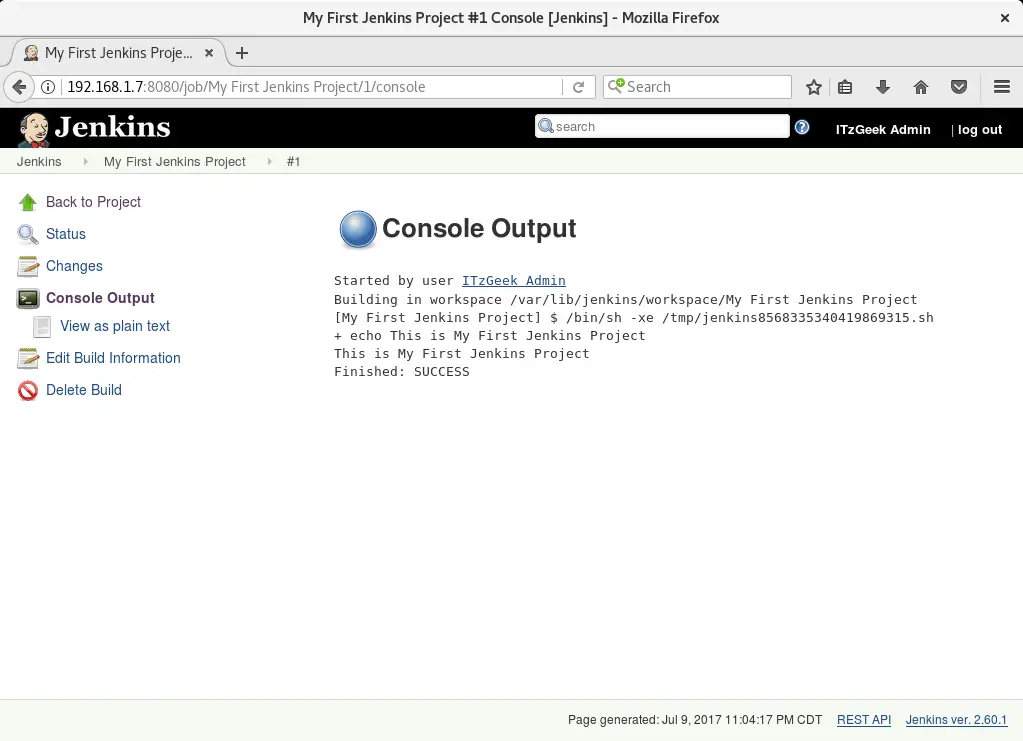Click the '+ echo This is My First Jenkins Project' line

tap(489, 335)
